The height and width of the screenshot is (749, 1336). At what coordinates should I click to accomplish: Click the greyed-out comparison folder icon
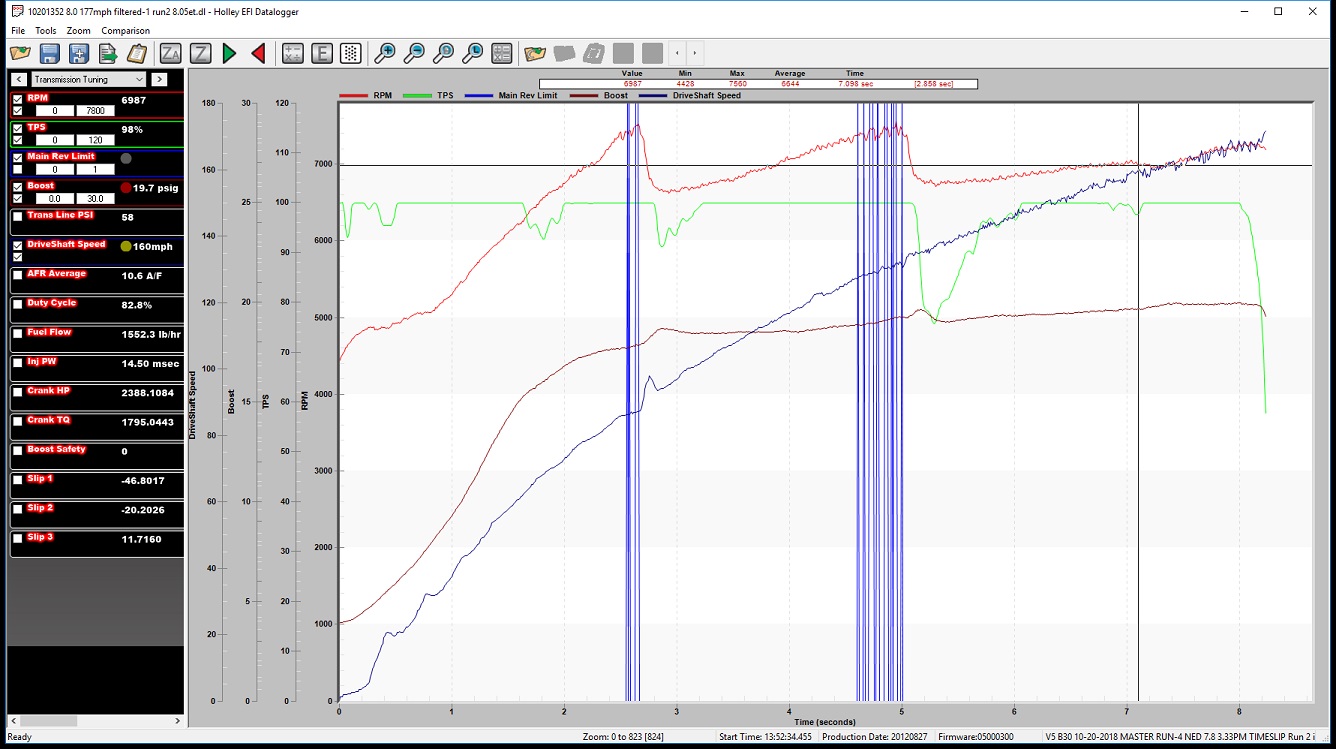click(564, 53)
